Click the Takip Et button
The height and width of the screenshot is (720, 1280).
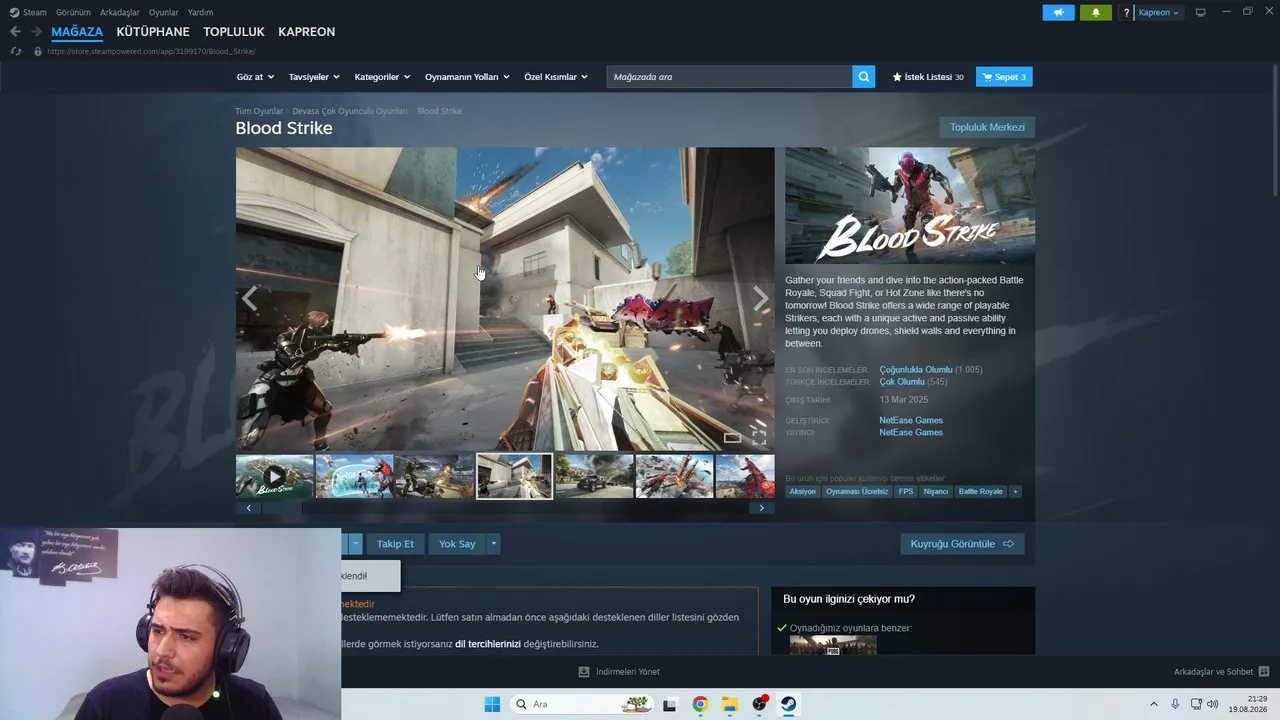pyautogui.click(x=395, y=544)
